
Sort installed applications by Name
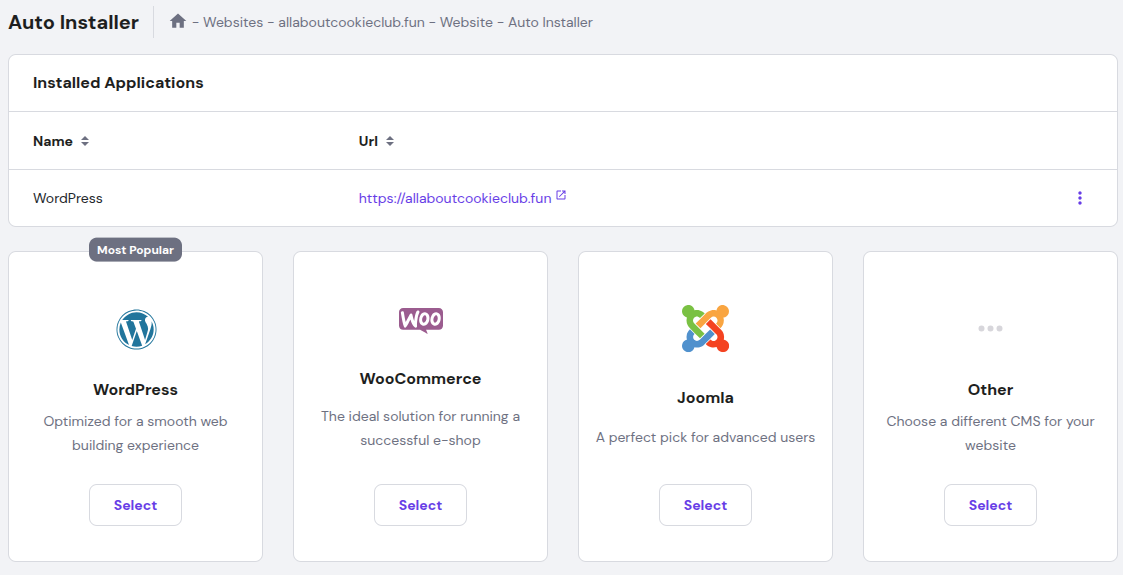[x=85, y=141]
